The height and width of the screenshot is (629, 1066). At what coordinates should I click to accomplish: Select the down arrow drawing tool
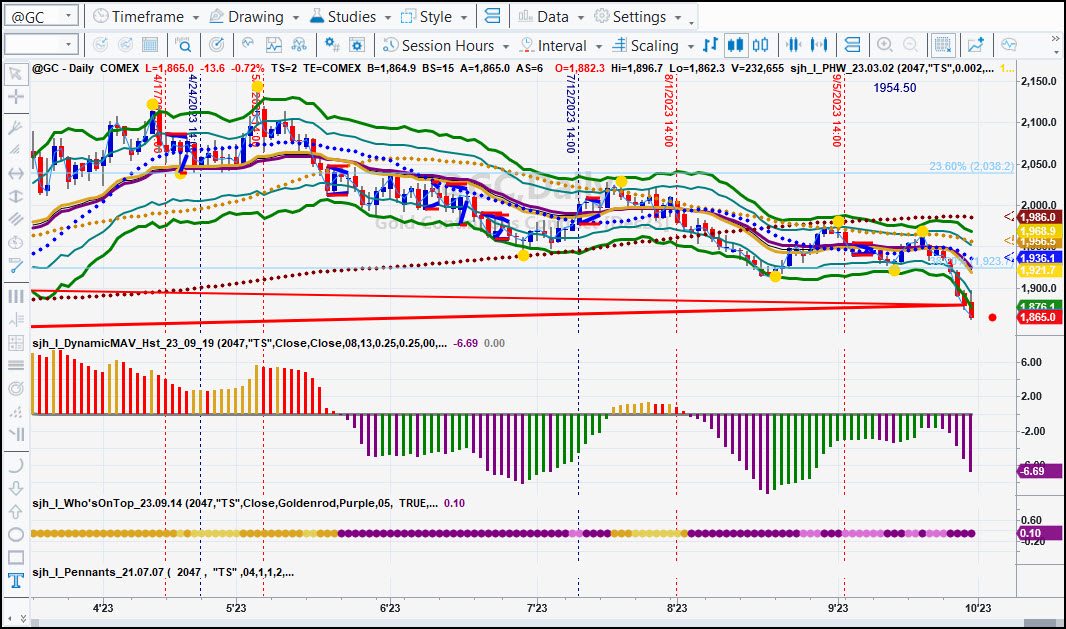(16, 488)
